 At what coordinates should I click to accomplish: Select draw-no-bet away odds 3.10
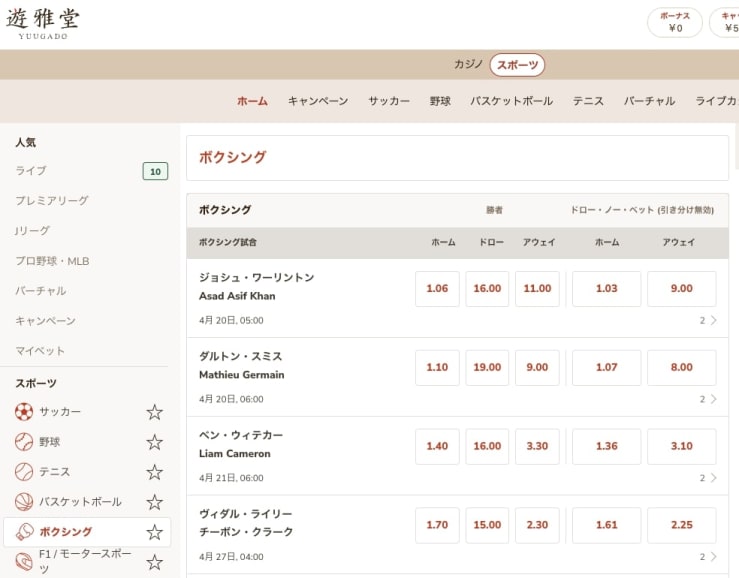[x=682, y=446]
